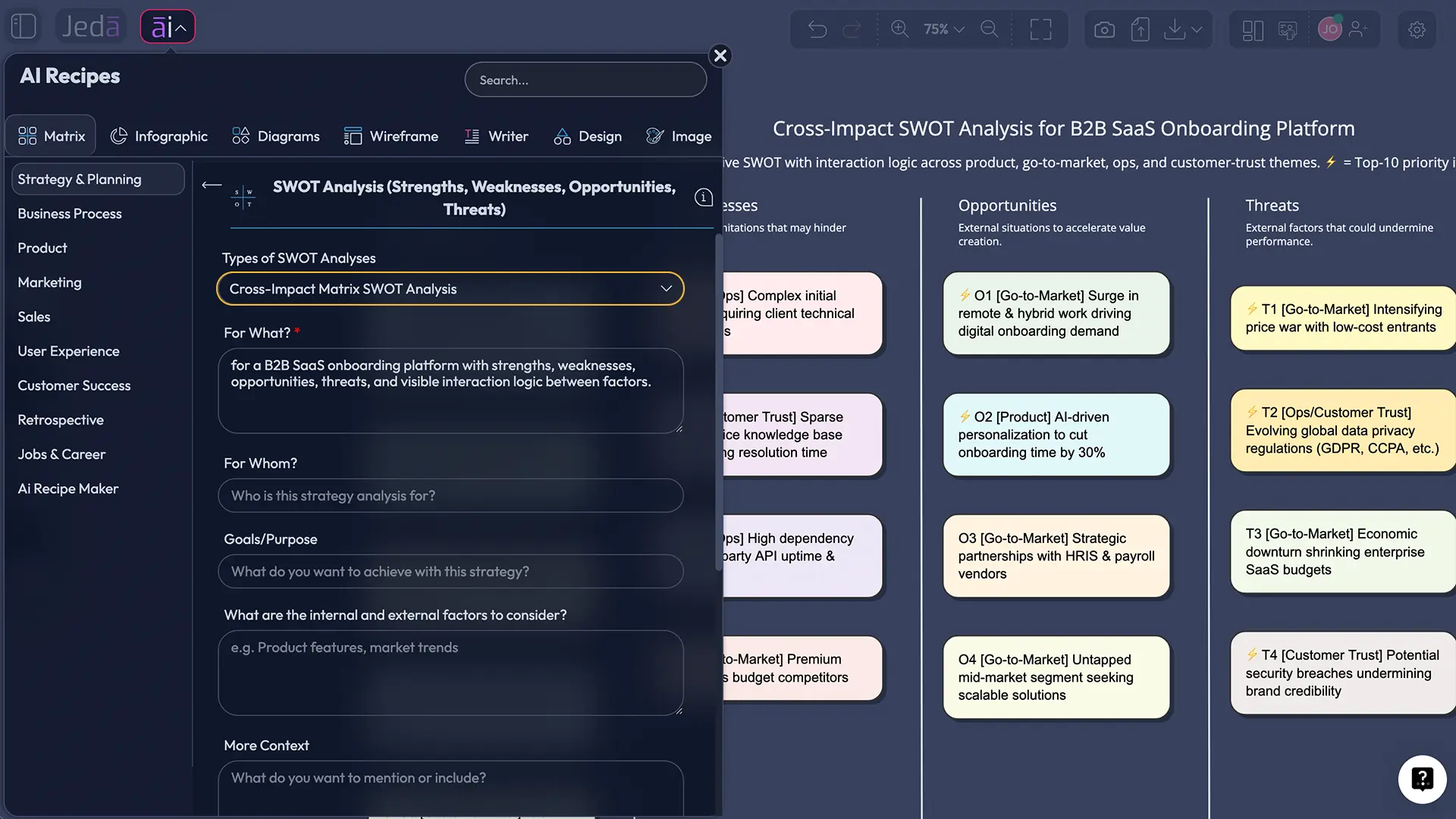Select User Experience category
The height and width of the screenshot is (819, 1456).
coord(68,351)
